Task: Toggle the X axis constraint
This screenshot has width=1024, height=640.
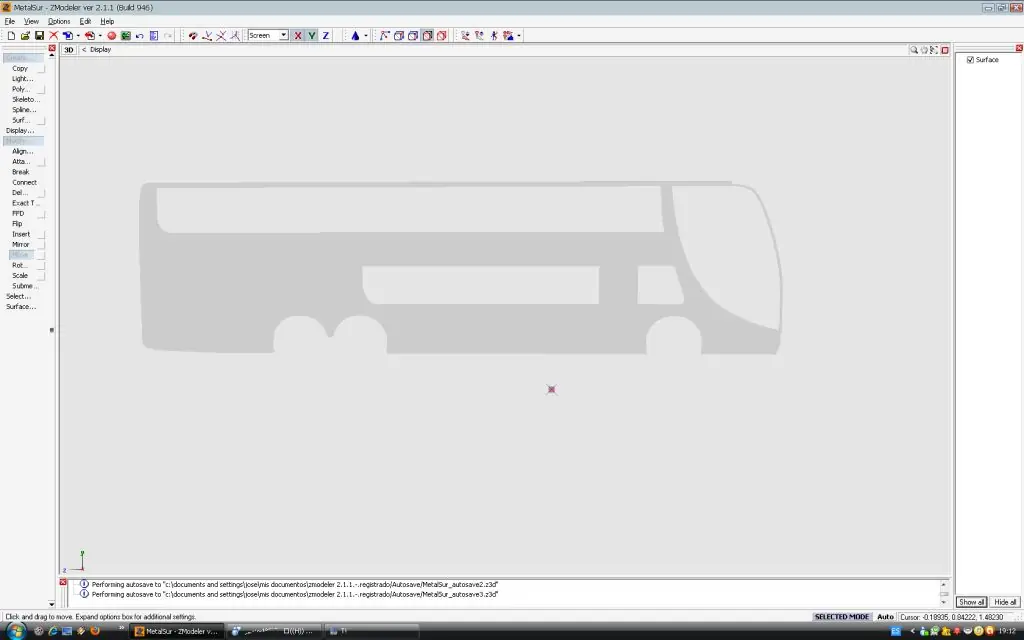Action: pyautogui.click(x=298, y=35)
